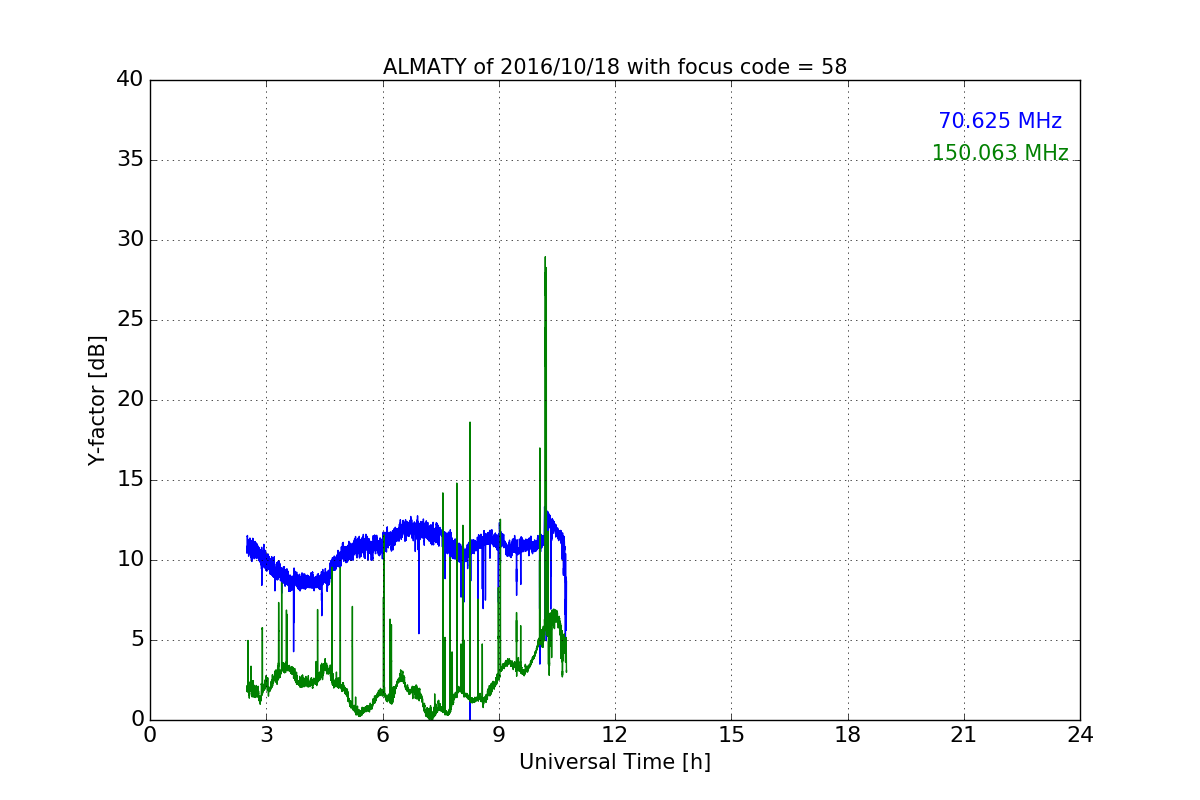The width and height of the screenshot is (1200, 800).
Task: Select the green '150.063 MHz' legend label
Action: [x=1000, y=153]
